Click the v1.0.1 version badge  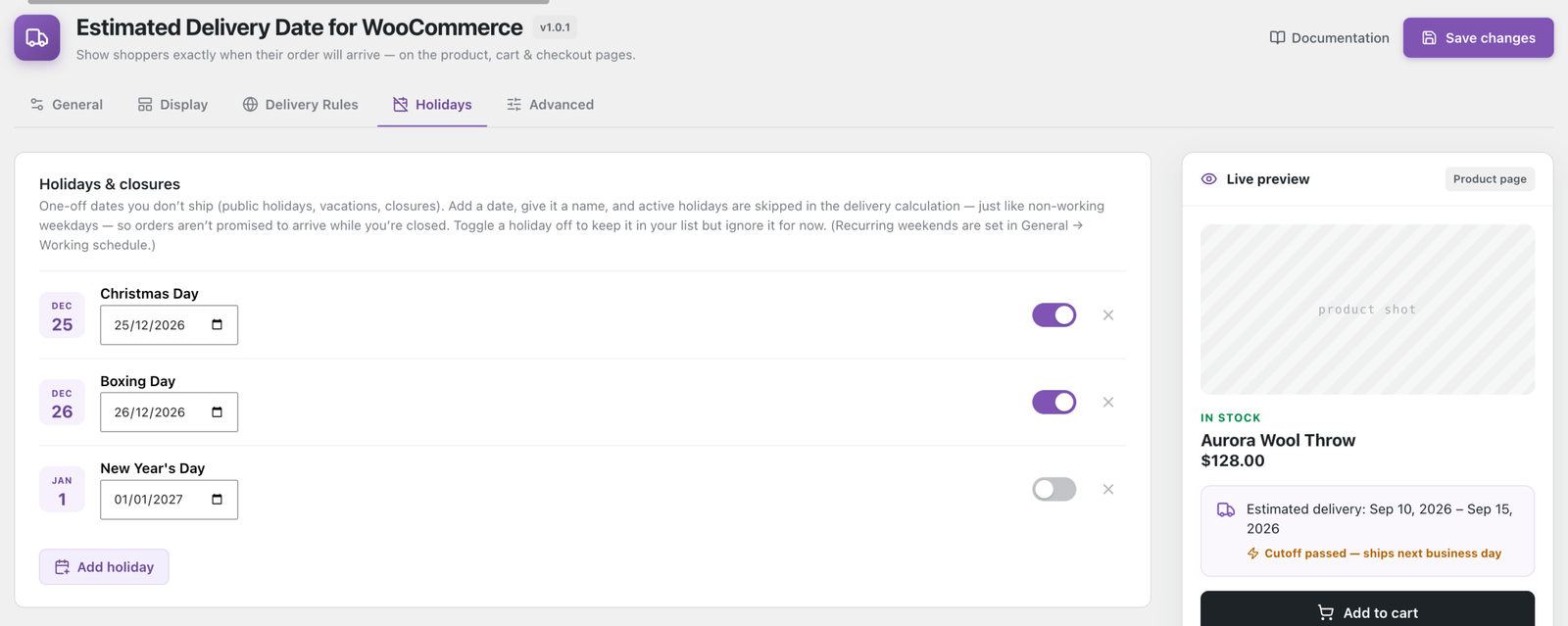pos(555,27)
